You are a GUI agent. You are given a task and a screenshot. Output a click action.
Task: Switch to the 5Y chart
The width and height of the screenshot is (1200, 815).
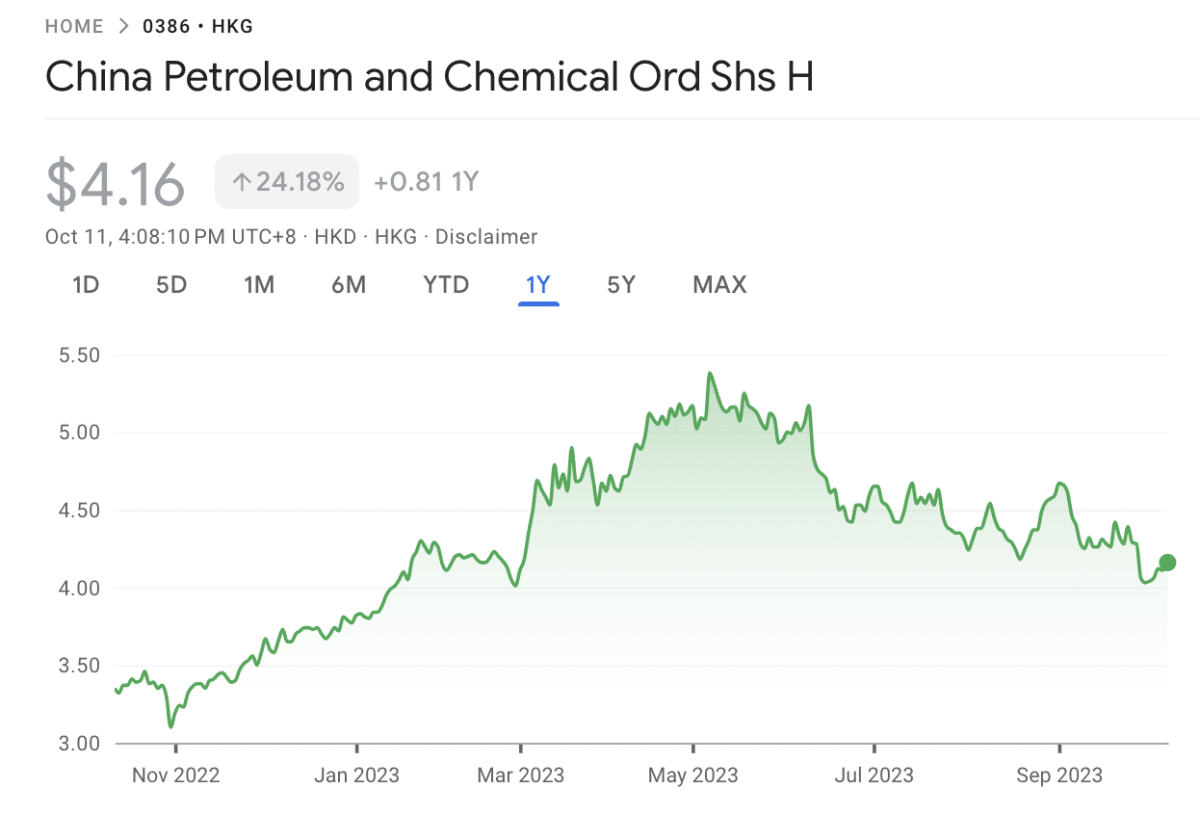point(621,285)
